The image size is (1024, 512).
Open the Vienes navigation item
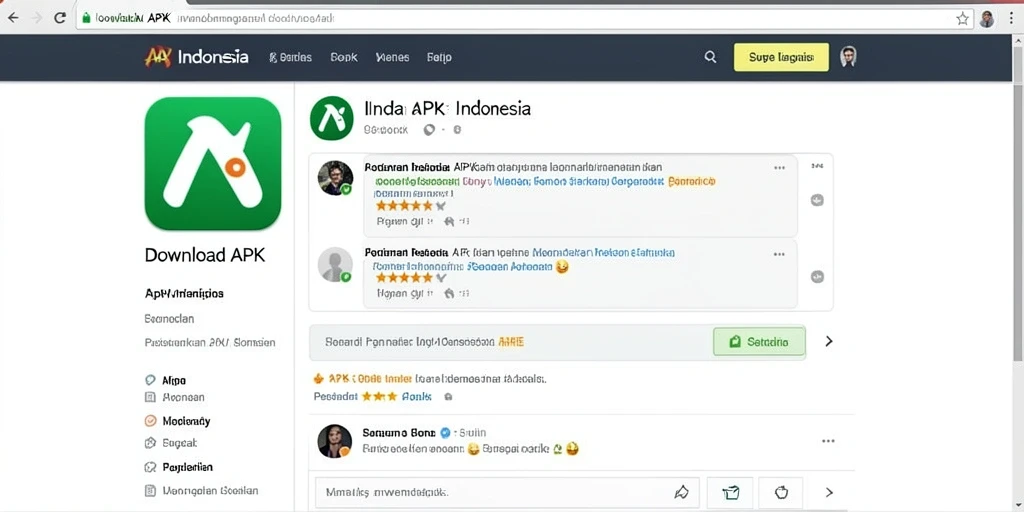point(392,57)
